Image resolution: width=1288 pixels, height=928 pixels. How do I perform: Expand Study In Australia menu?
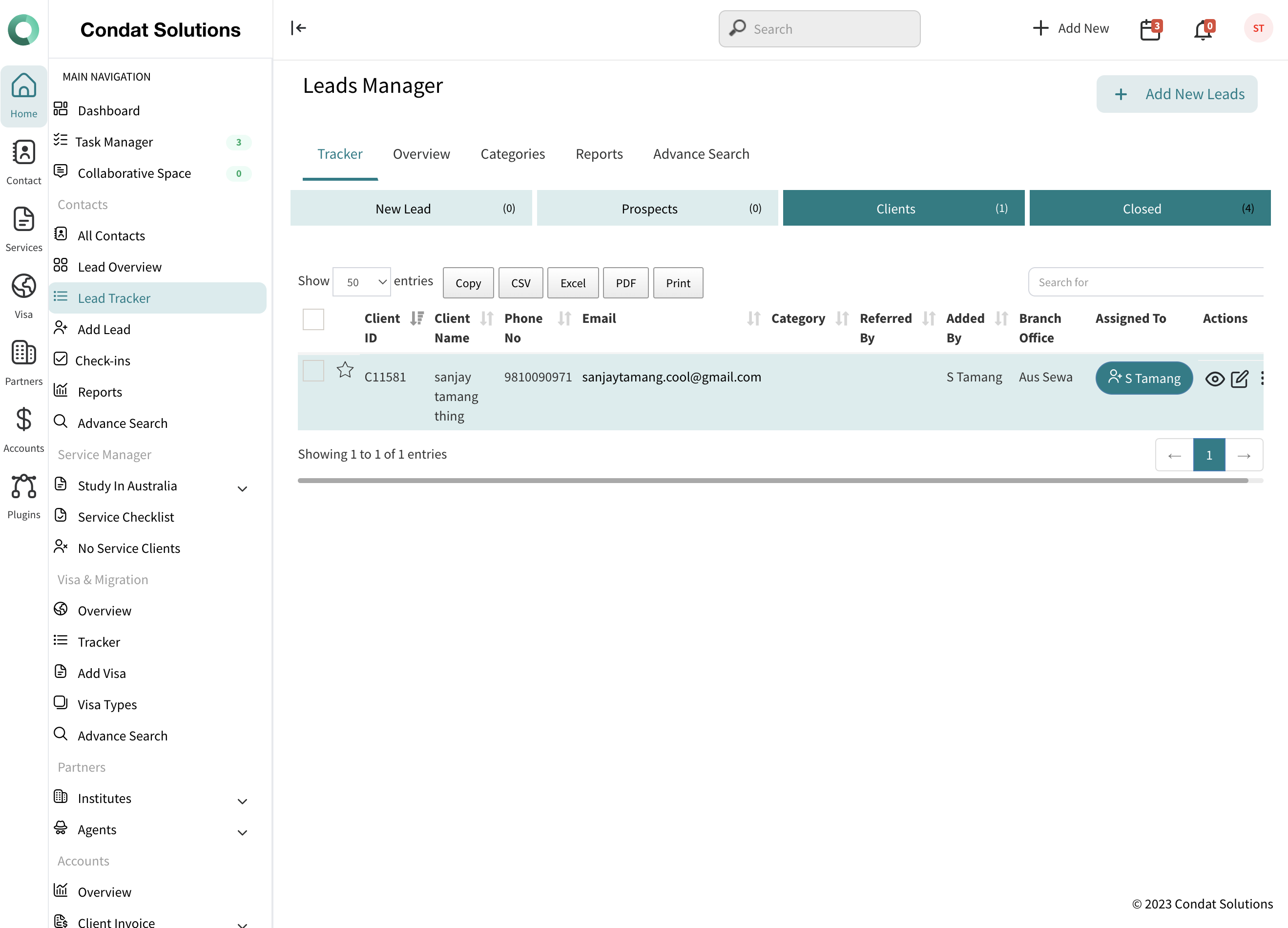point(243,488)
